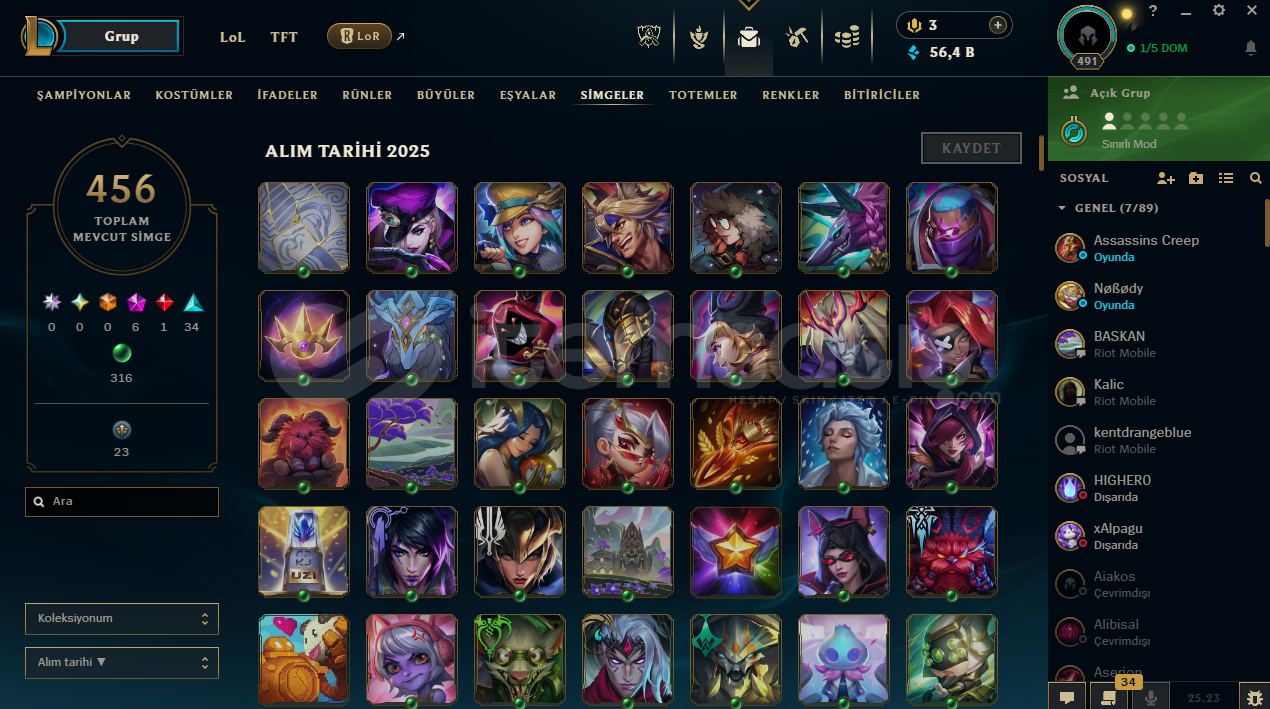Viewport: 1270px width, 709px height.
Task: Open the settings gear icon
Action: click(1218, 10)
